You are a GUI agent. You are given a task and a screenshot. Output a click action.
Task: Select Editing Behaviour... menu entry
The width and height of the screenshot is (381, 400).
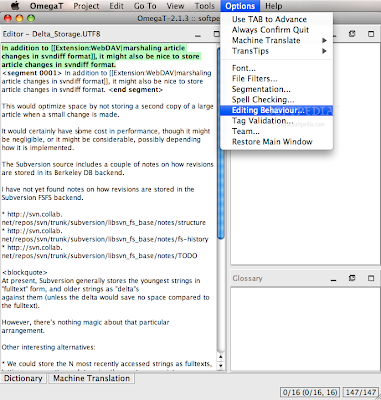276,110
